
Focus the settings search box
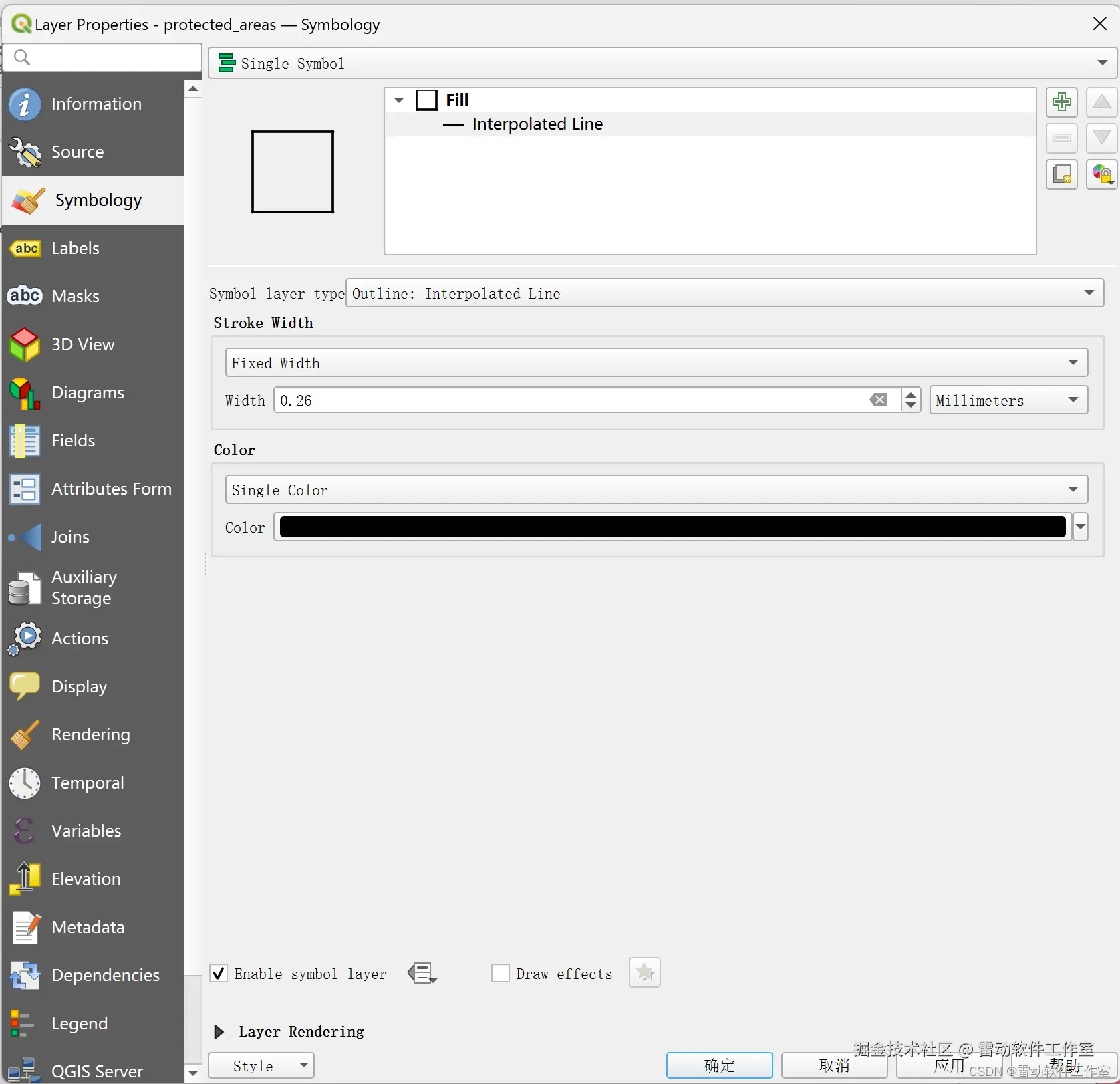click(x=103, y=57)
